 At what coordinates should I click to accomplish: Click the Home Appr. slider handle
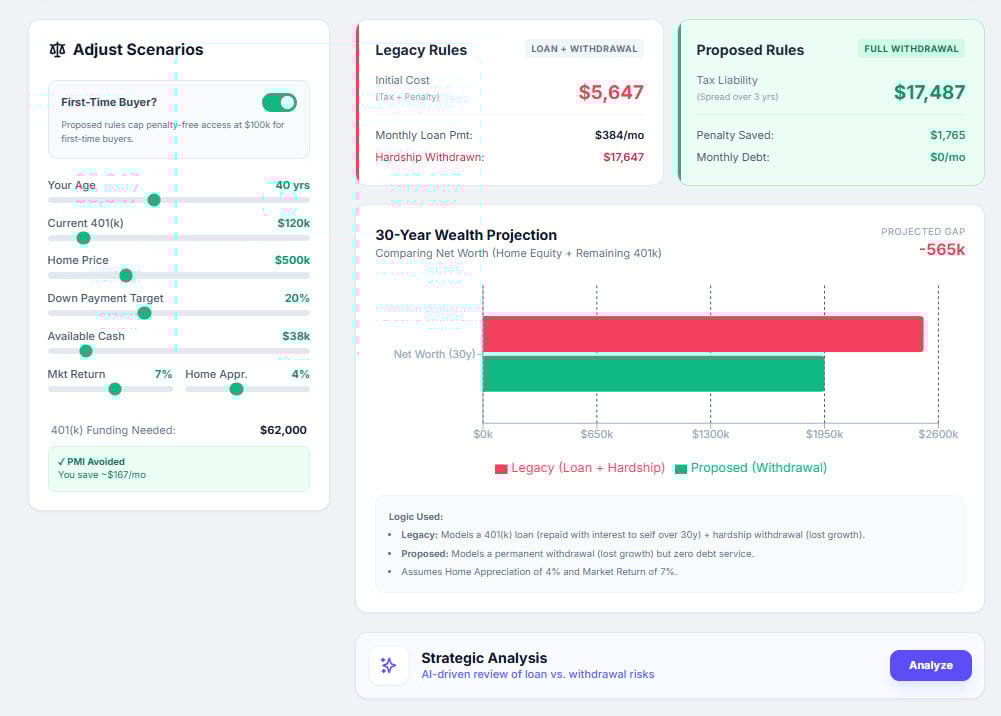(x=236, y=389)
